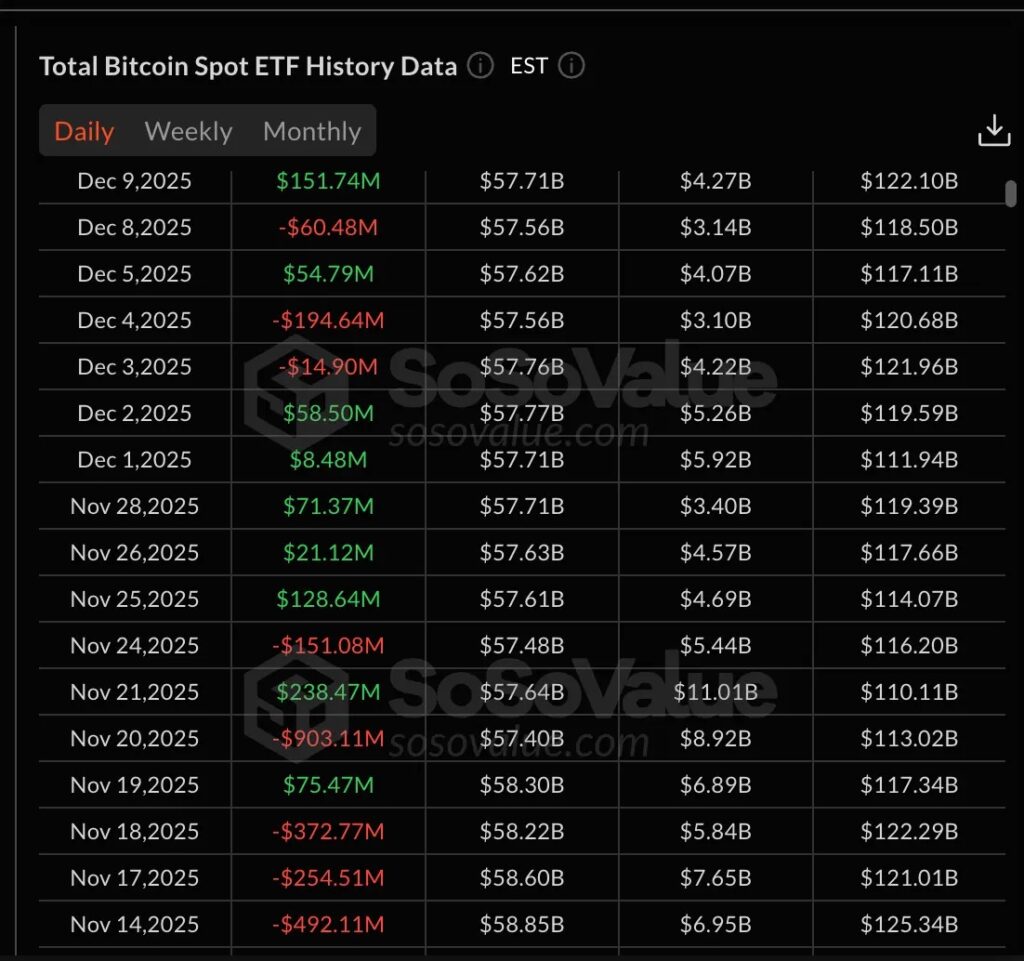Select the Dec 1,2025 date cell
1024x961 pixels.
point(135,459)
